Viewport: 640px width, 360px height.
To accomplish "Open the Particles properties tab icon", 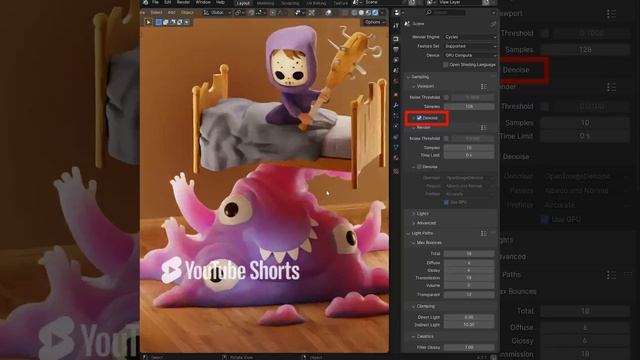I will pyautogui.click(x=396, y=116).
